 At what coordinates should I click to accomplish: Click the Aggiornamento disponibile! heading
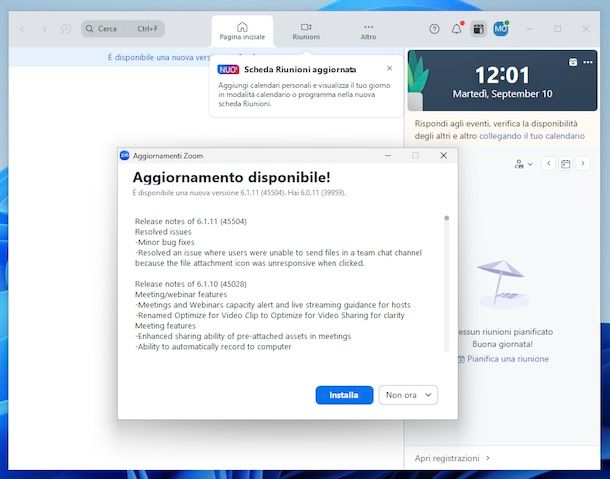(x=231, y=177)
